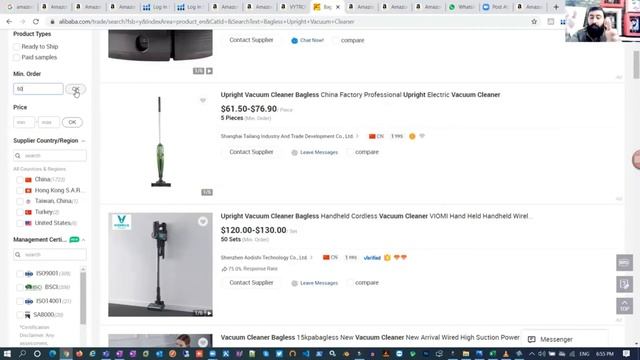640x360 pixels.
Task: Open Shanghai Tailang Industry supplier link
Action: point(287,136)
